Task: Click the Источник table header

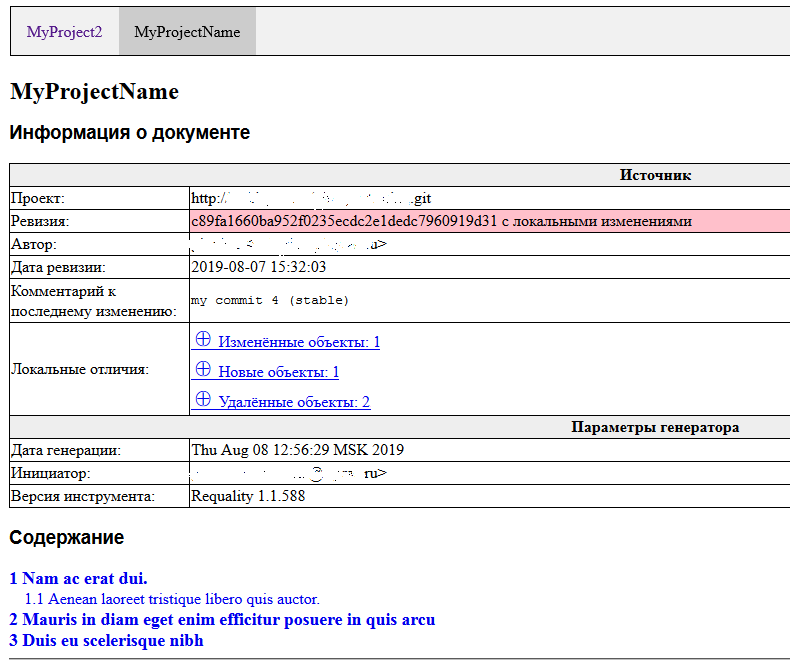Action: (x=655, y=175)
